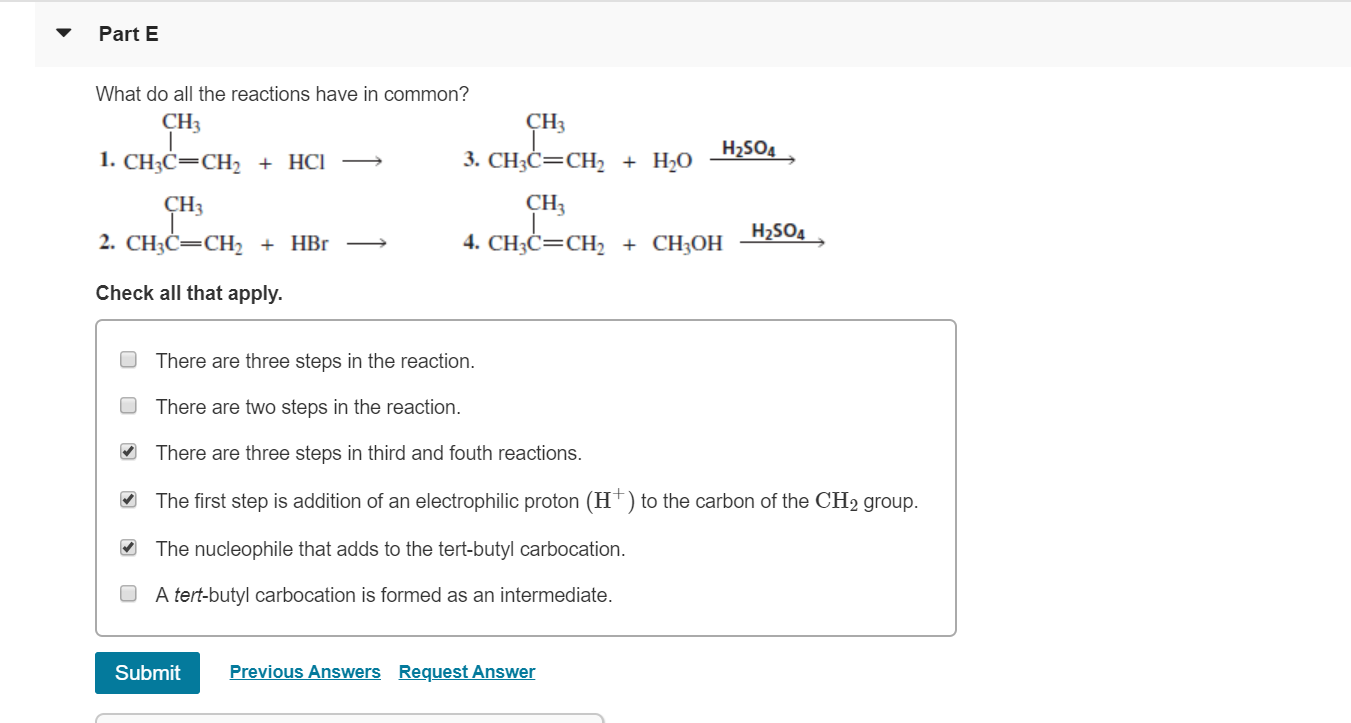
Task: Click the 'Check all that apply' instruction text
Action: point(188,293)
